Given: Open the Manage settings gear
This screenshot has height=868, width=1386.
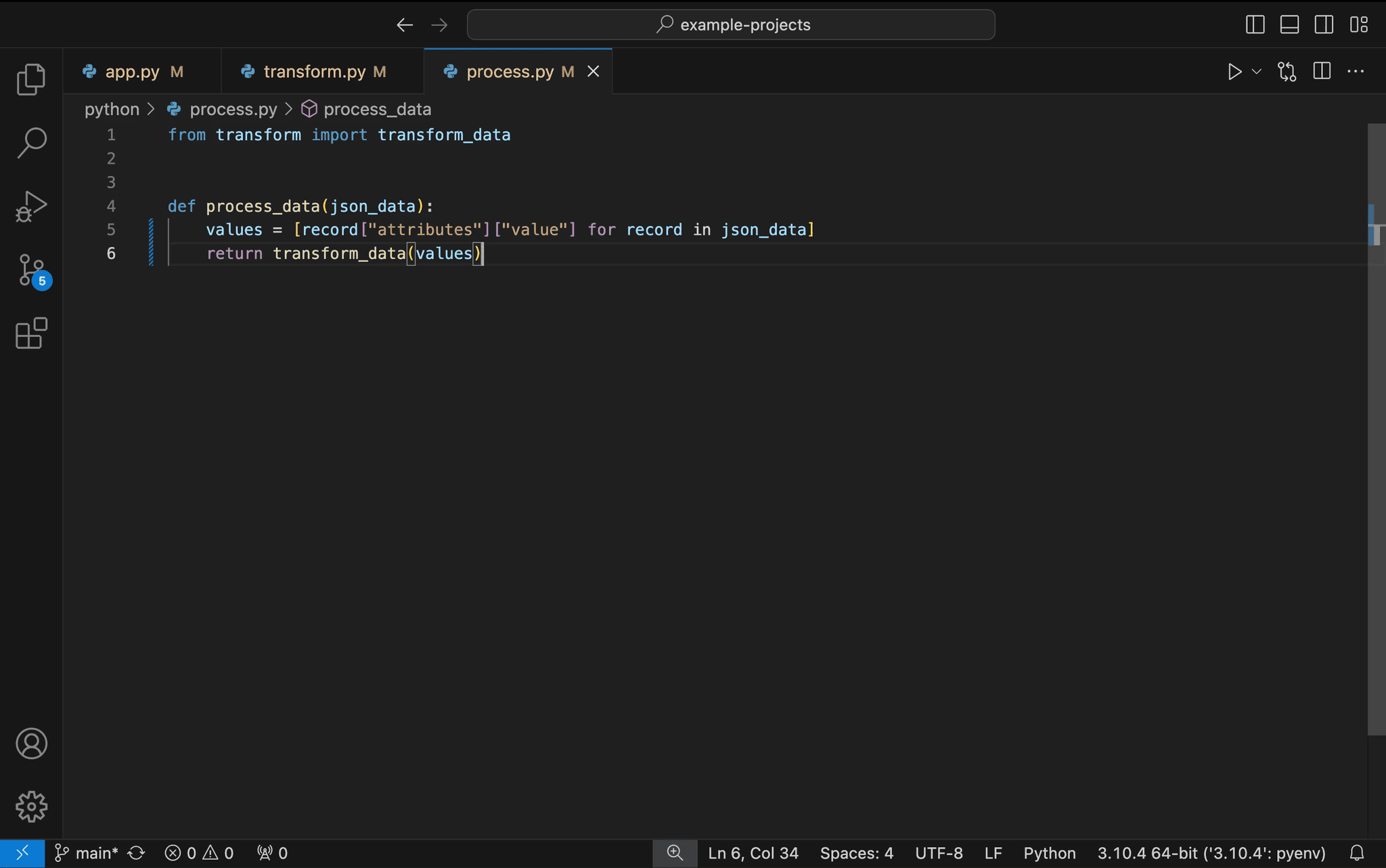Looking at the screenshot, I should point(31,806).
